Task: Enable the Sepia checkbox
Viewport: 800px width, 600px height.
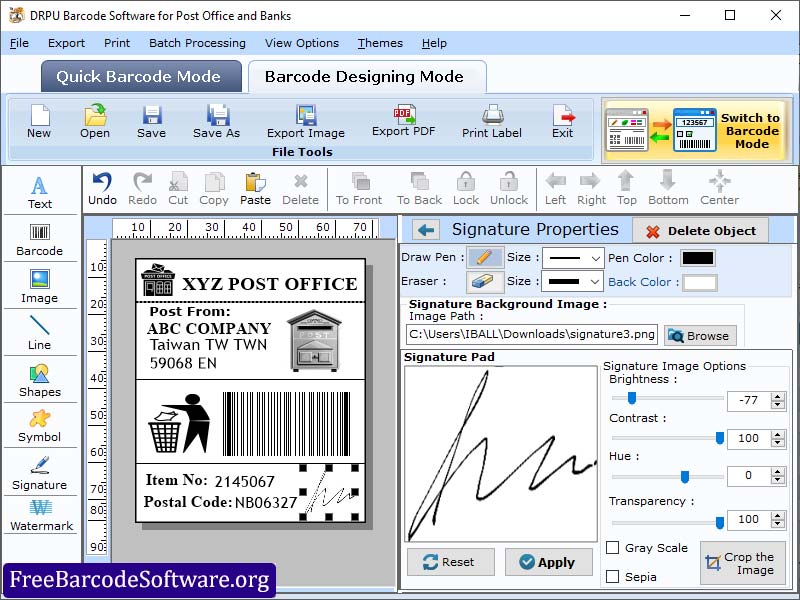Action: [613, 576]
